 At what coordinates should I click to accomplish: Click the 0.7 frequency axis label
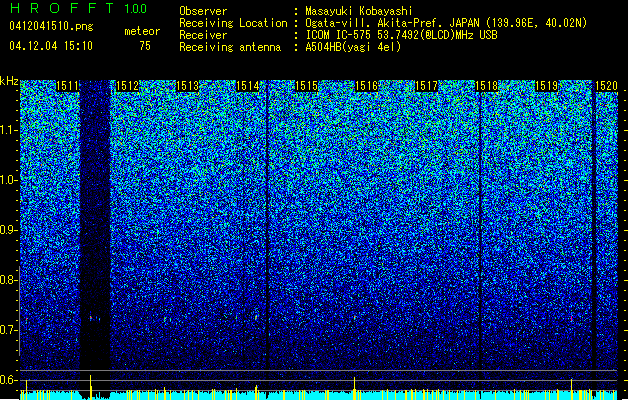[9, 330]
